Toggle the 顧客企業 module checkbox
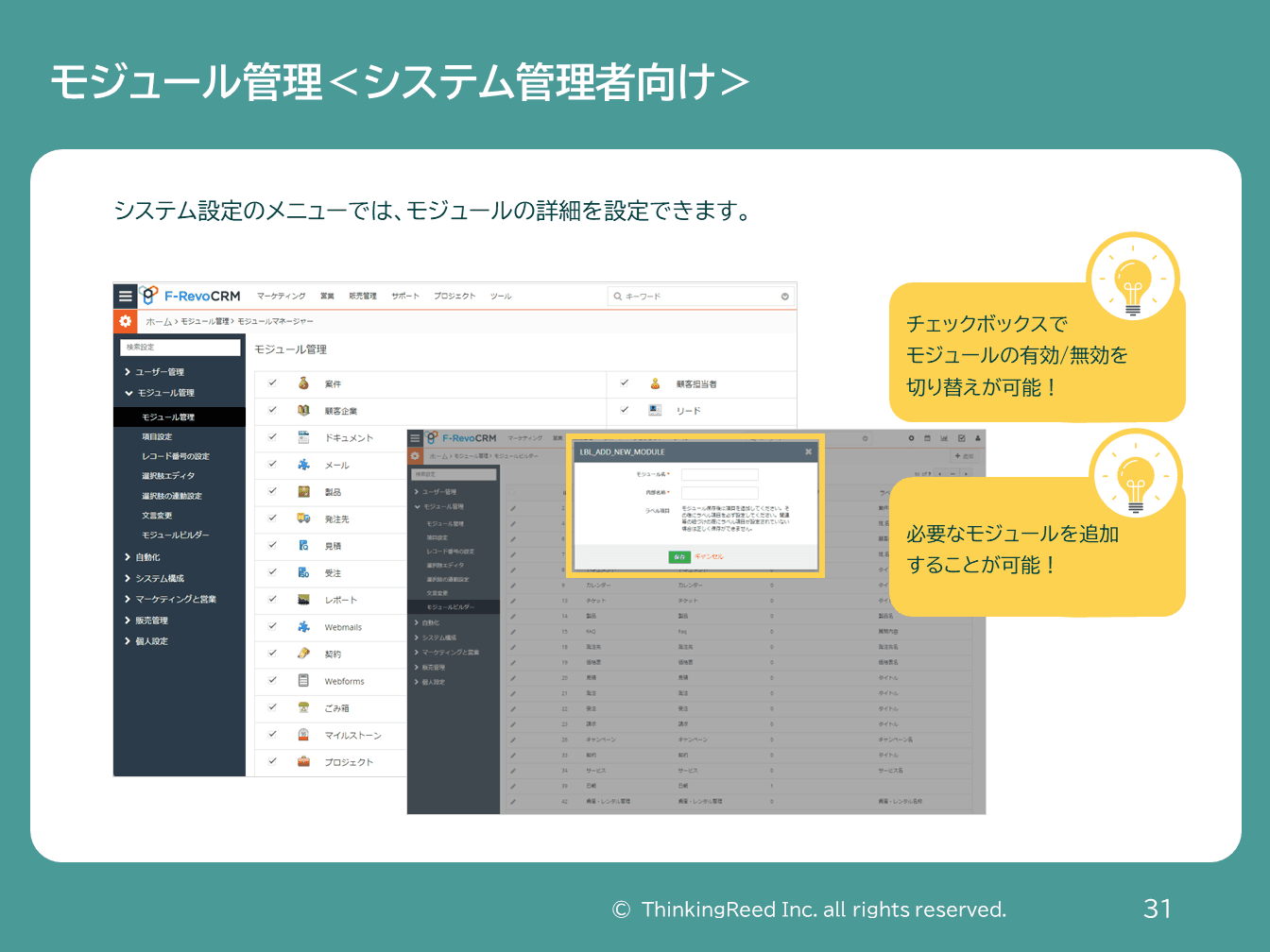 272,410
